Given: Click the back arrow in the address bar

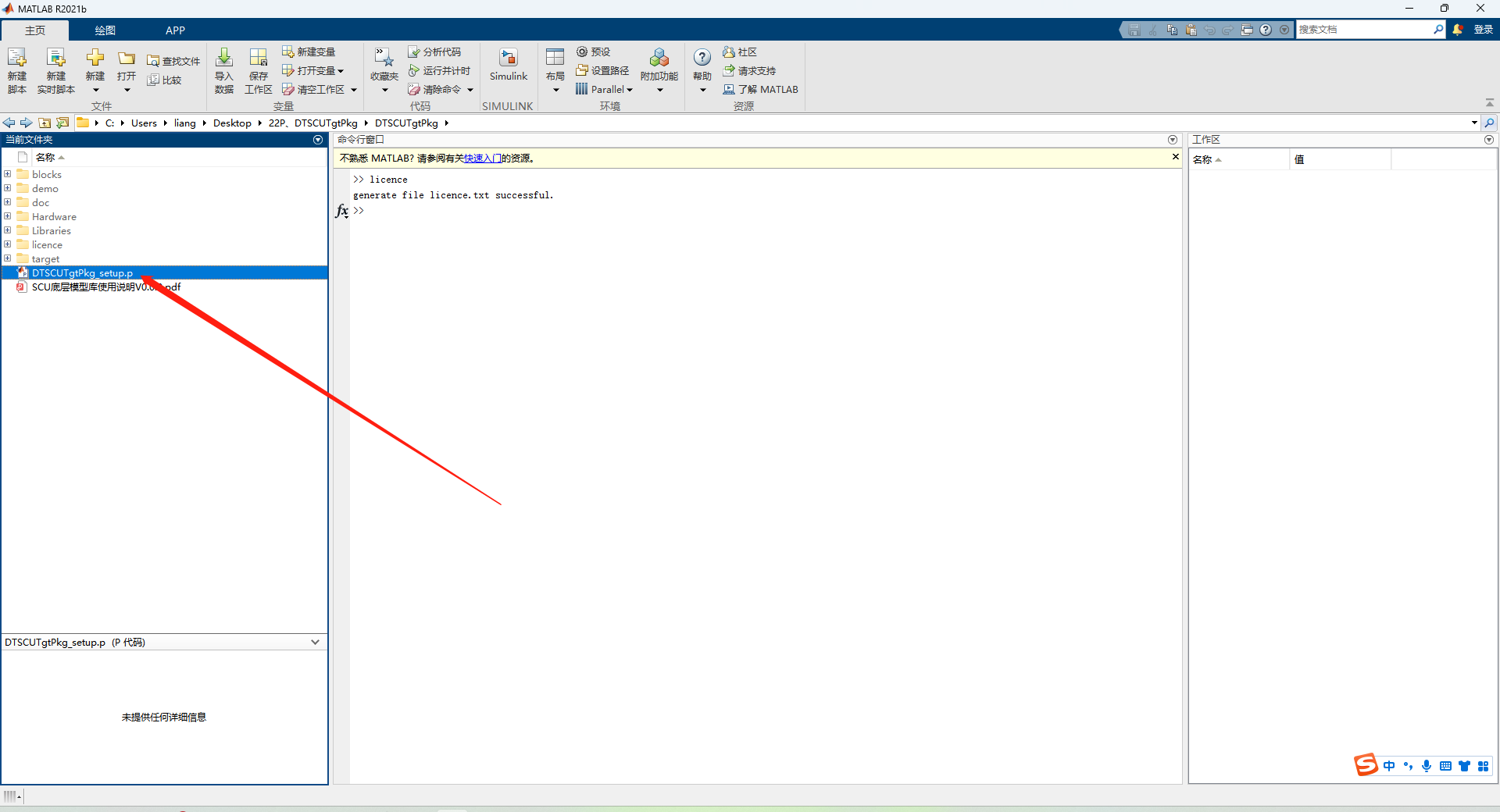Looking at the screenshot, I should [9, 123].
